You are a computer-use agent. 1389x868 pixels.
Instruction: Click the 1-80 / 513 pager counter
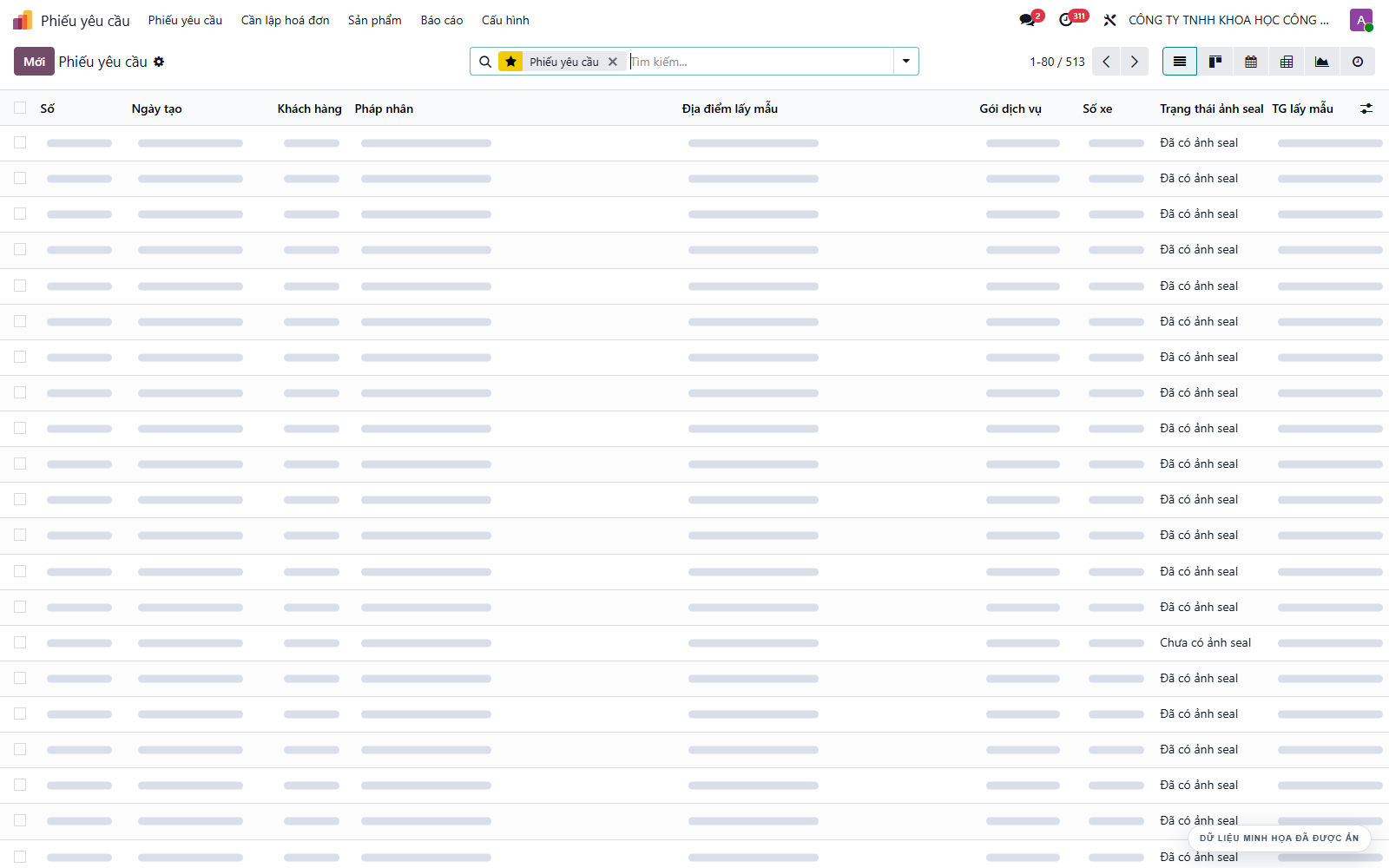point(1057,62)
